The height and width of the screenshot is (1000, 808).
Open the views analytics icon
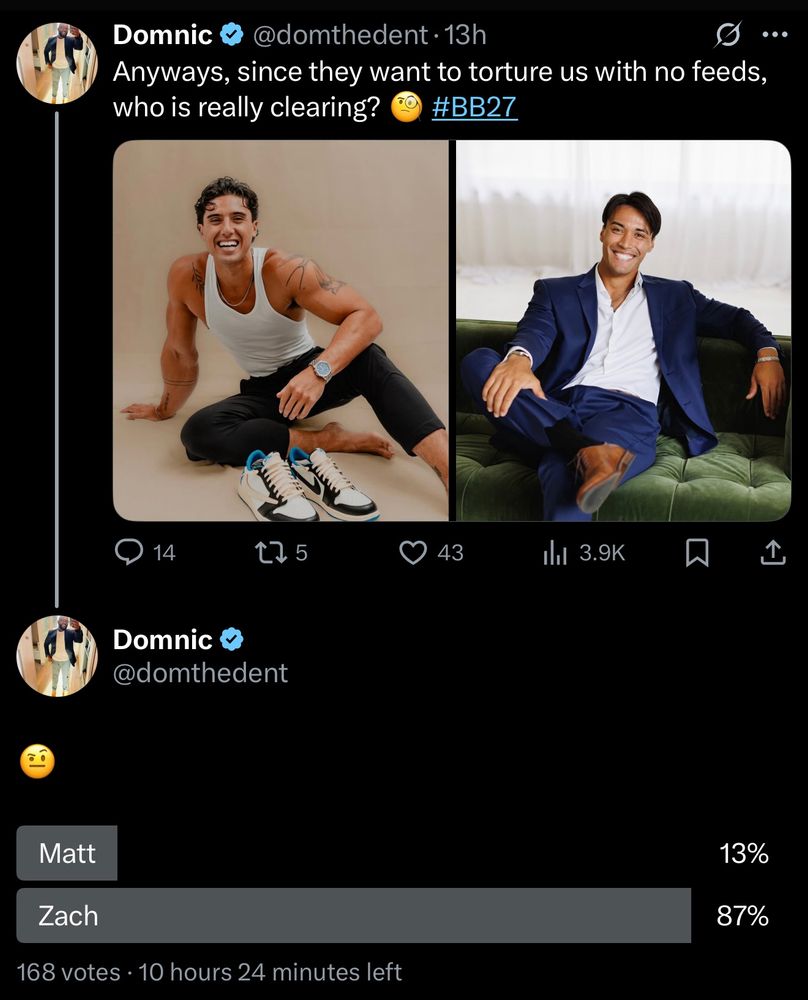coord(555,552)
